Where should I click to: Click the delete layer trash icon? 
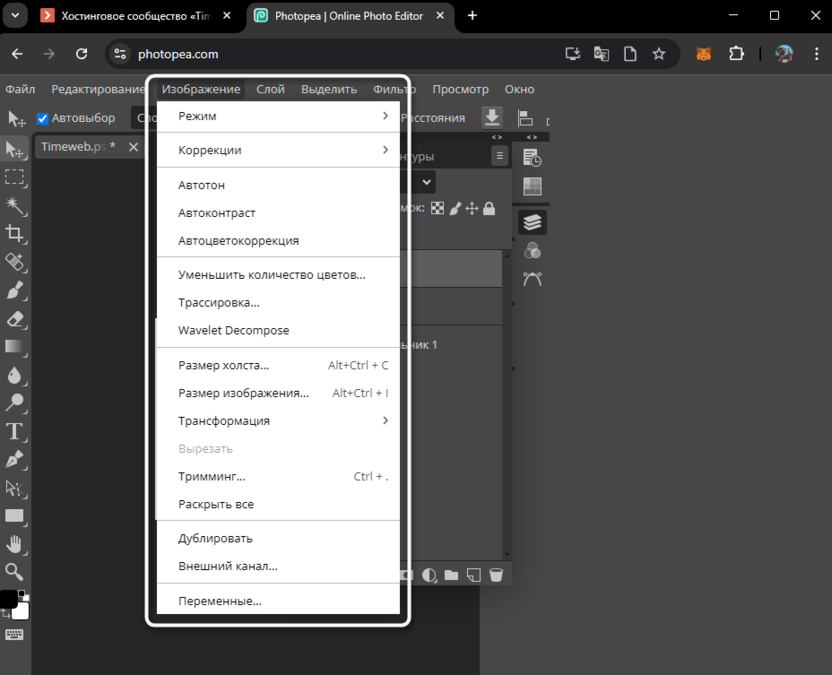(495, 575)
